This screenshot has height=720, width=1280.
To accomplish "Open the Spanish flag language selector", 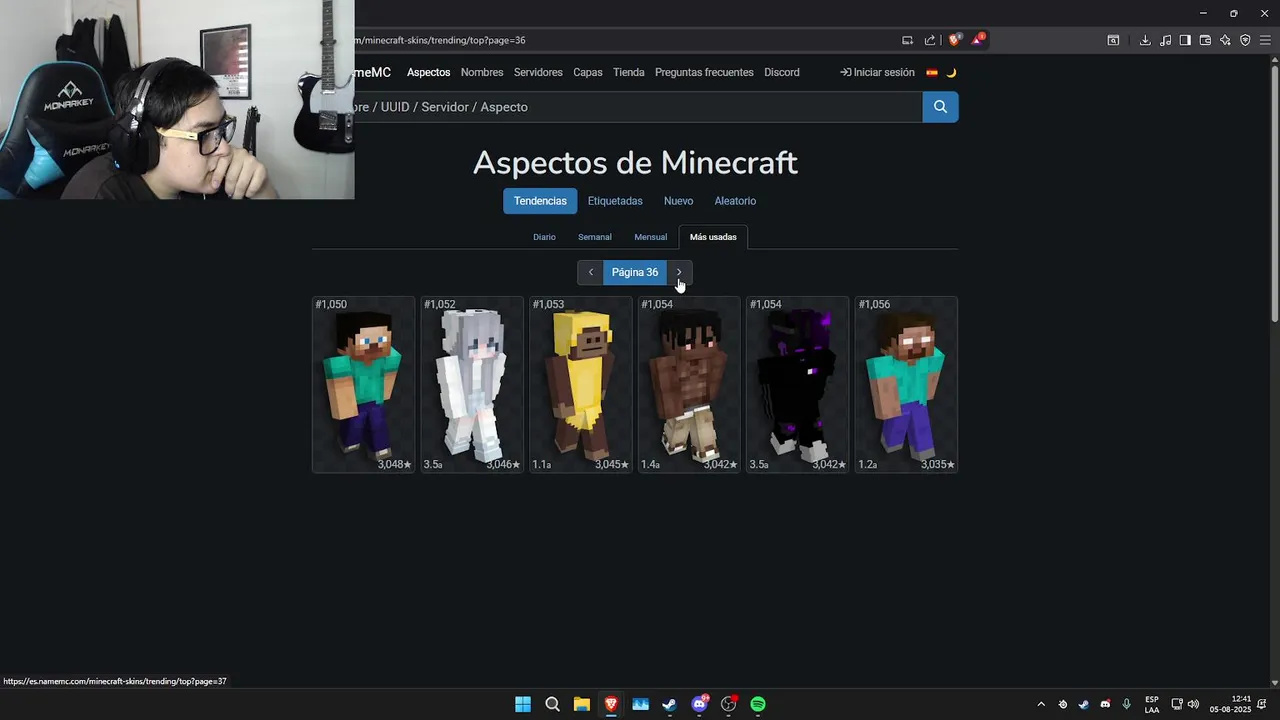I will tap(932, 72).
